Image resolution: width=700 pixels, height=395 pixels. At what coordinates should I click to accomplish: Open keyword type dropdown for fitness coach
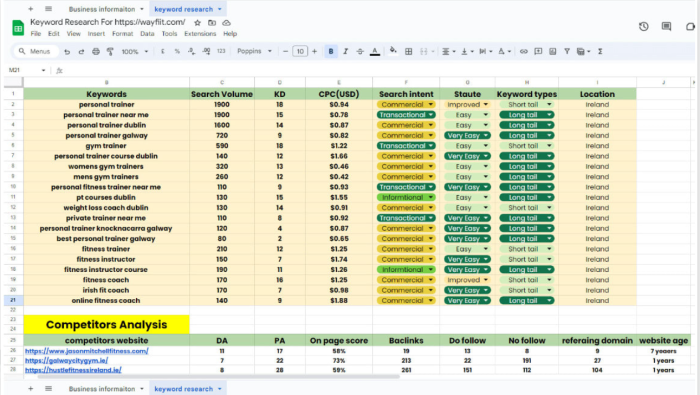526,280
